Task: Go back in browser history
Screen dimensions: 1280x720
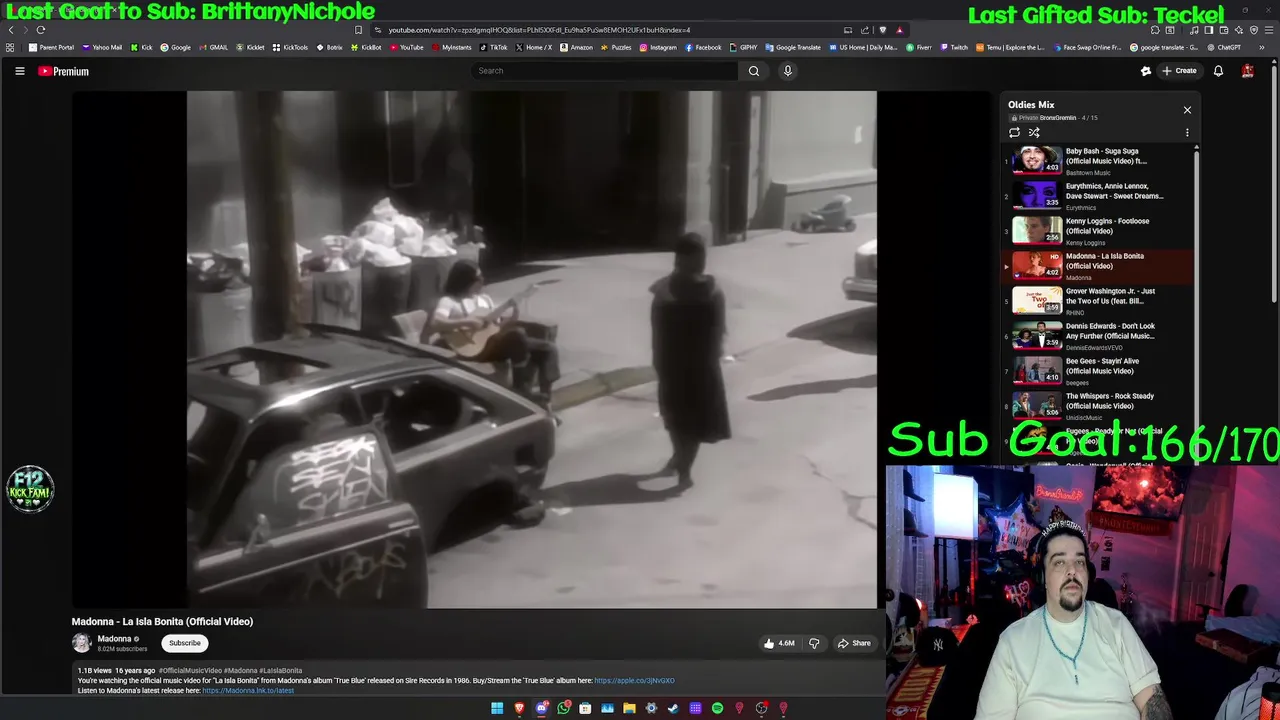Action: click(x=11, y=30)
